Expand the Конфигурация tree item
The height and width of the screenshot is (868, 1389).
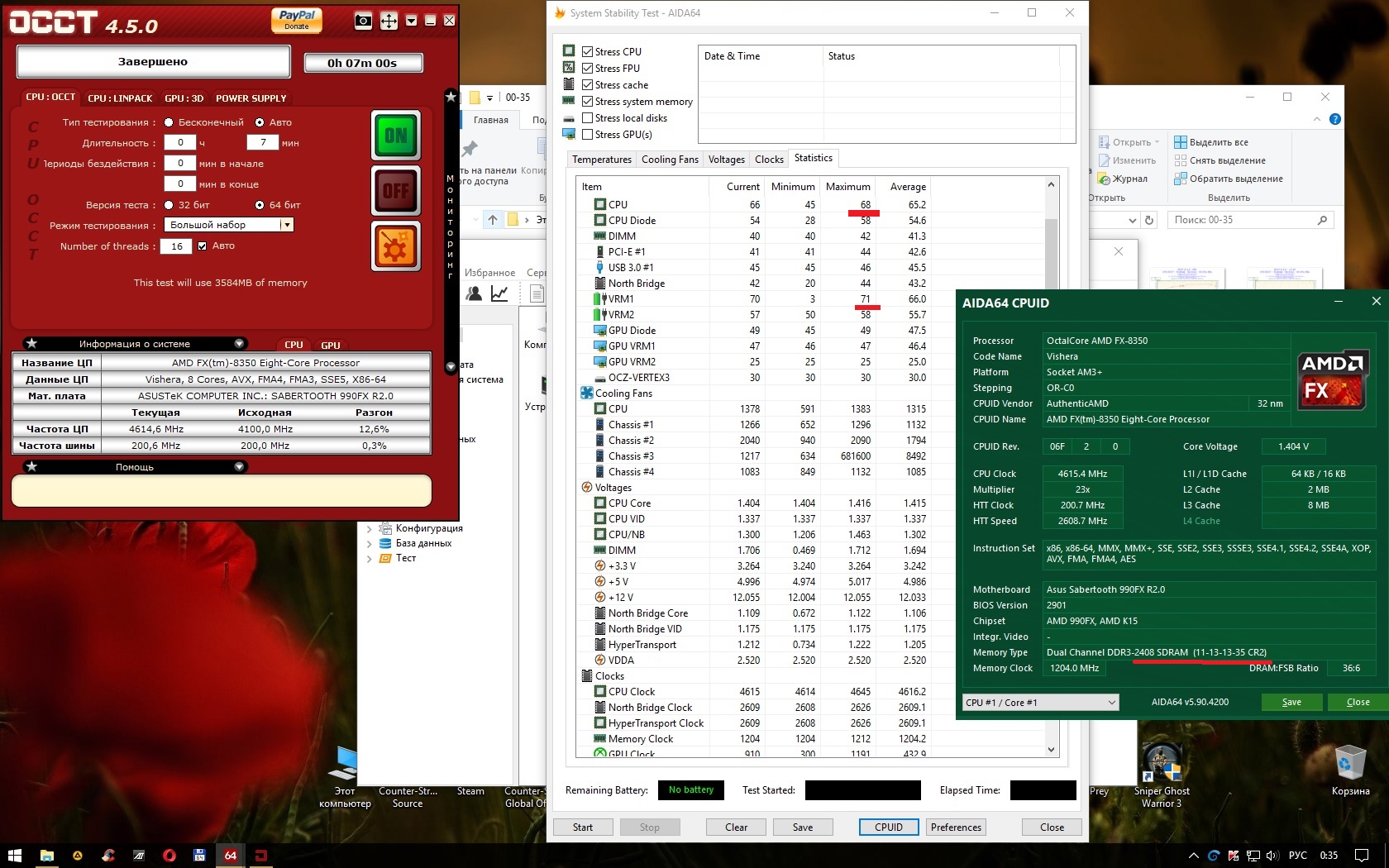coord(369,529)
